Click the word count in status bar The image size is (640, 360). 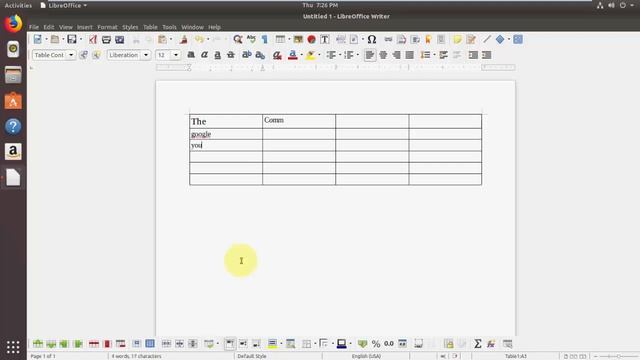[x=136, y=356]
